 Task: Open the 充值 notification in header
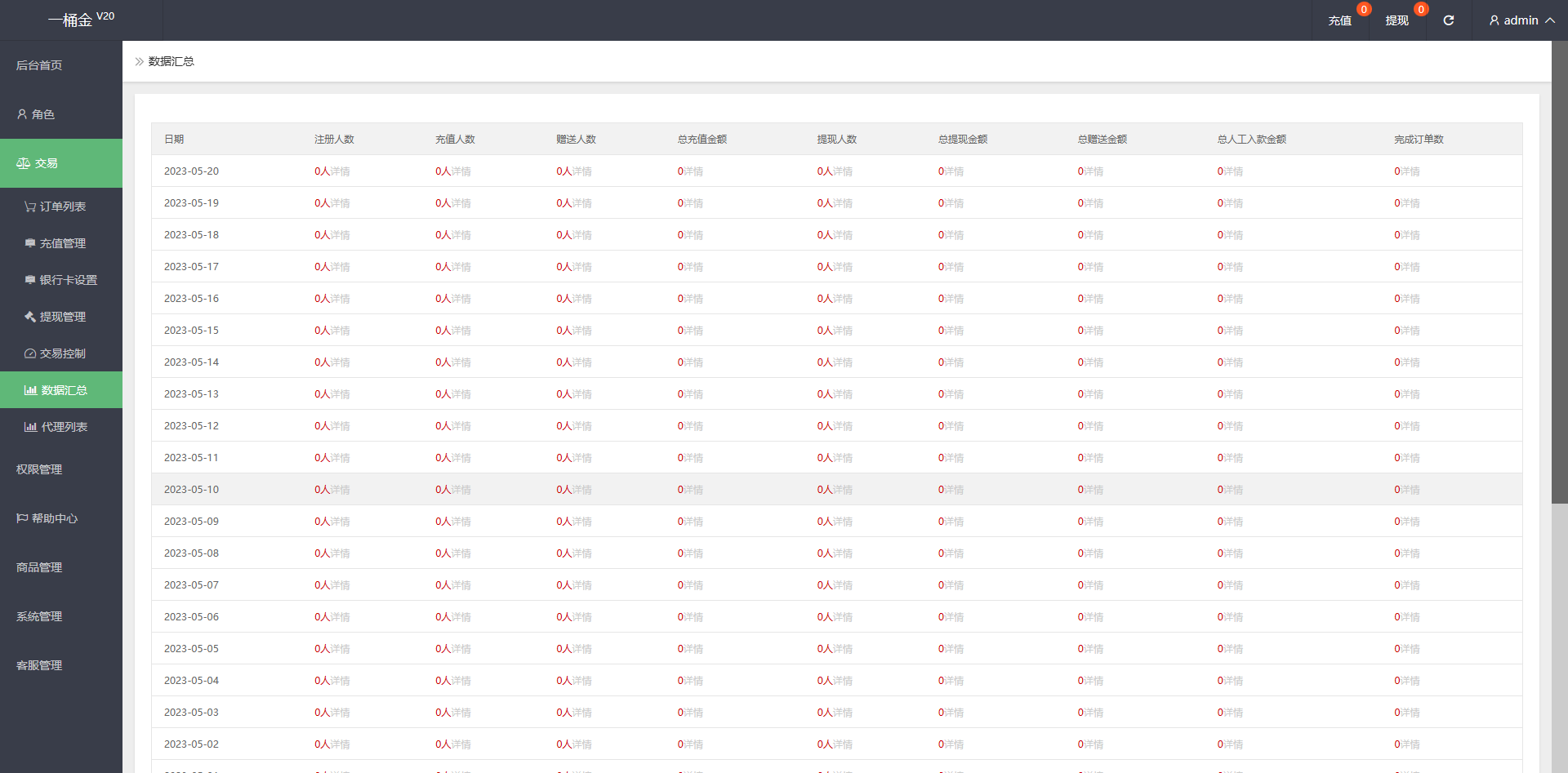pyautogui.click(x=1339, y=20)
